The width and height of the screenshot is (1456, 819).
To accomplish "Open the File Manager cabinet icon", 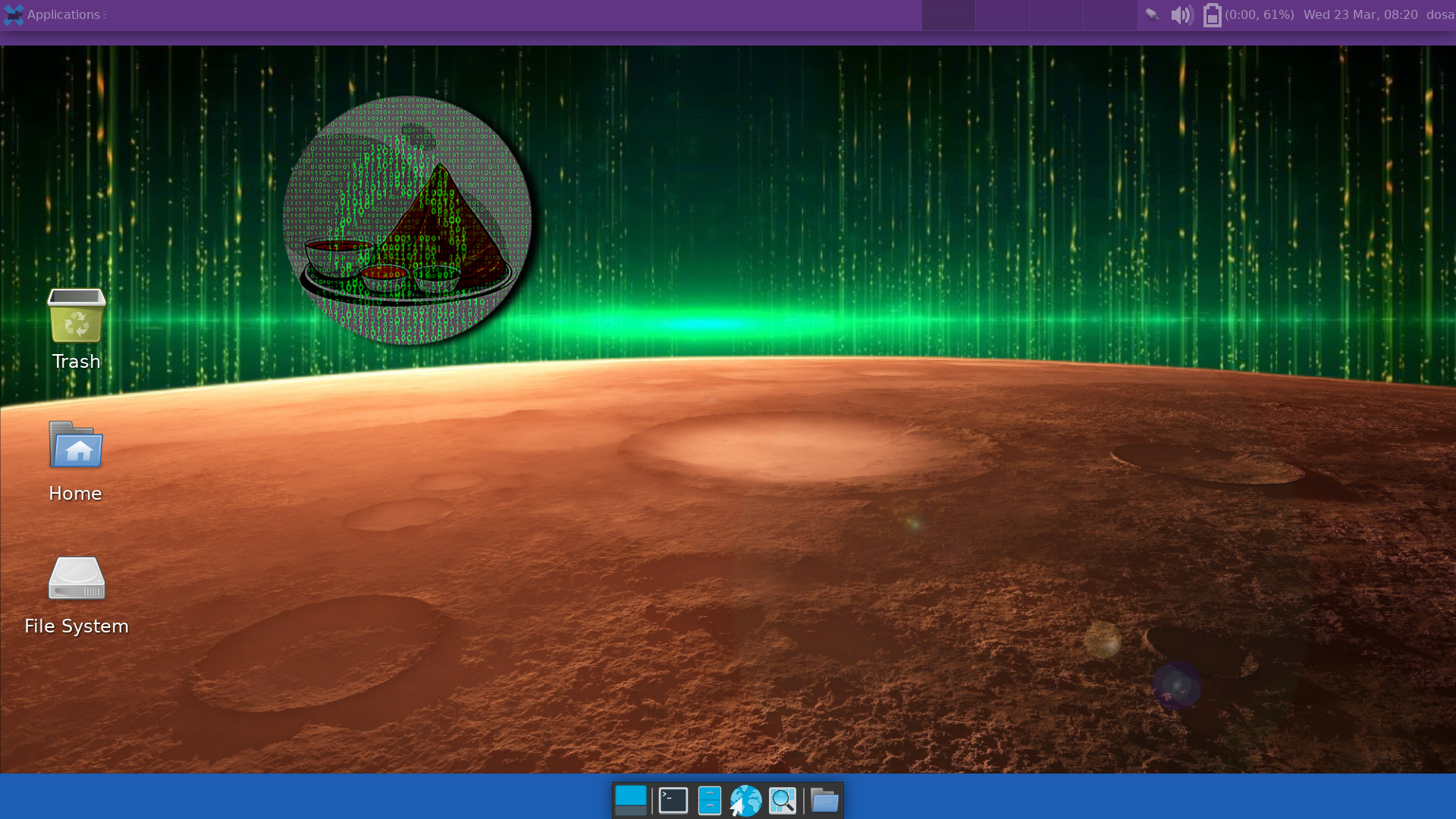I will (709, 800).
